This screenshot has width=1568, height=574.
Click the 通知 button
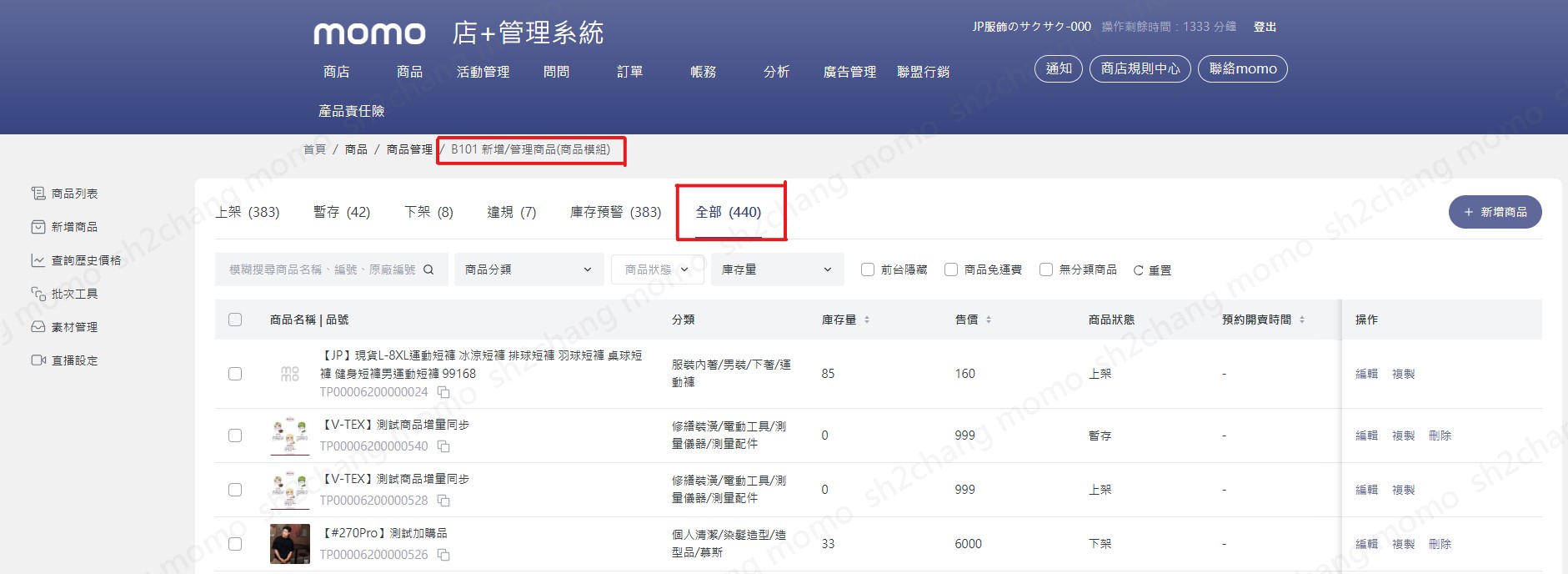click(1059, 68)
